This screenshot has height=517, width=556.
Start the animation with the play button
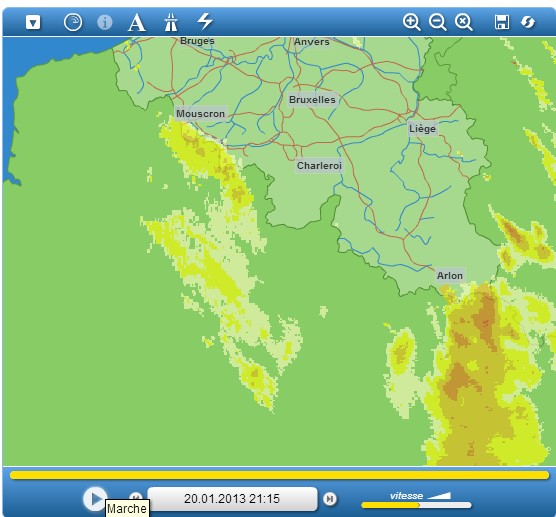pos(94,499)
